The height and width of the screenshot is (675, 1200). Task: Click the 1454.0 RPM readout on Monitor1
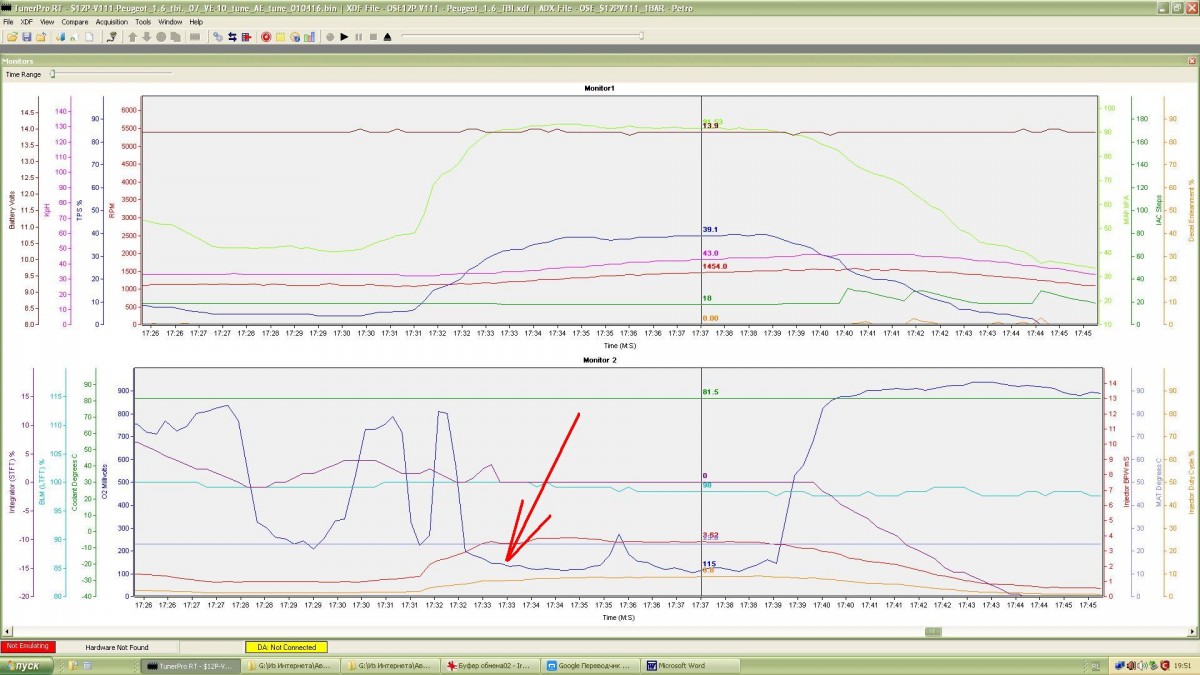714,267
